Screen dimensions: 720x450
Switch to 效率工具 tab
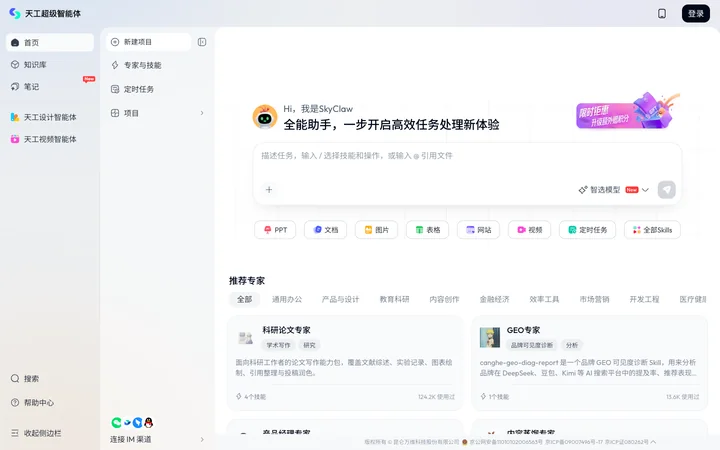pyautogui.click(x=544, y=299)
